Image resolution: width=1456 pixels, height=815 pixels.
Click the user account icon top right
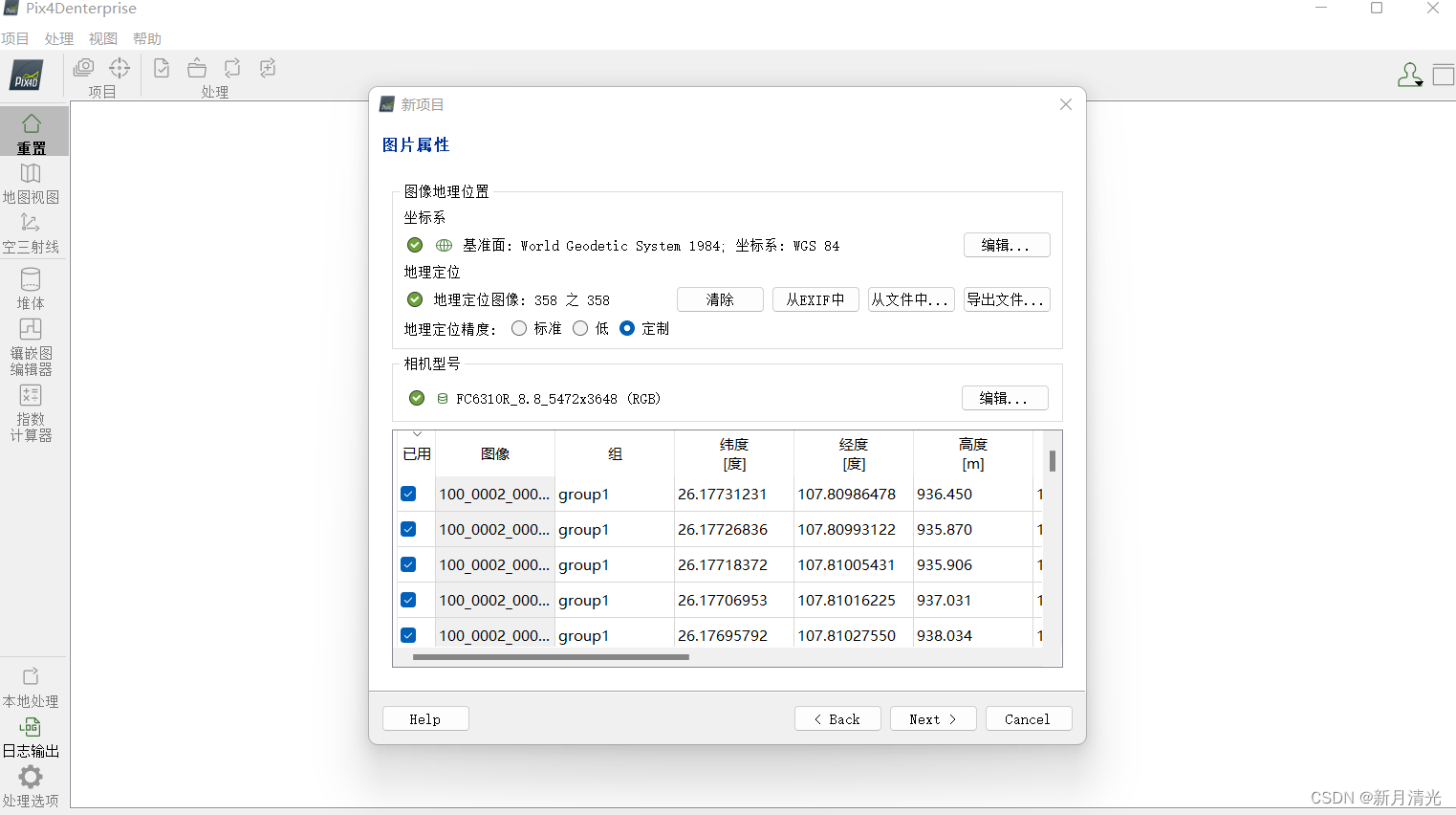pyautogui.click(x=1409, y=75)
